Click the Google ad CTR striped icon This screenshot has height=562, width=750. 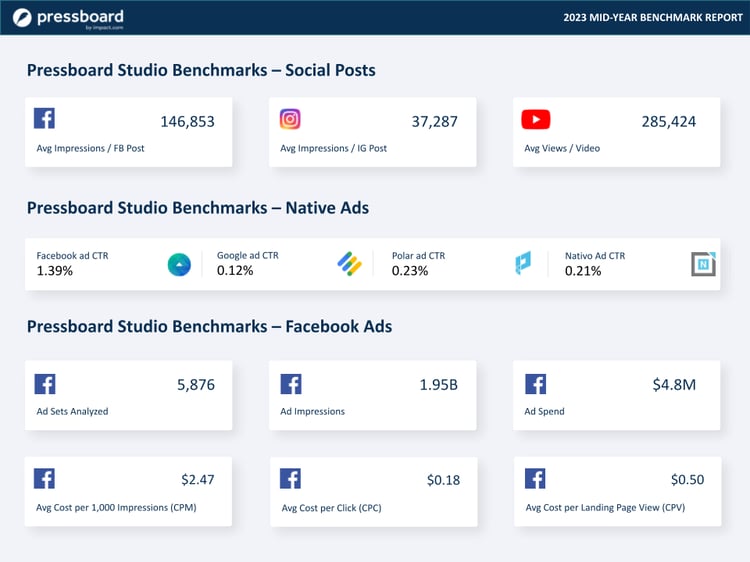[348, 264]
